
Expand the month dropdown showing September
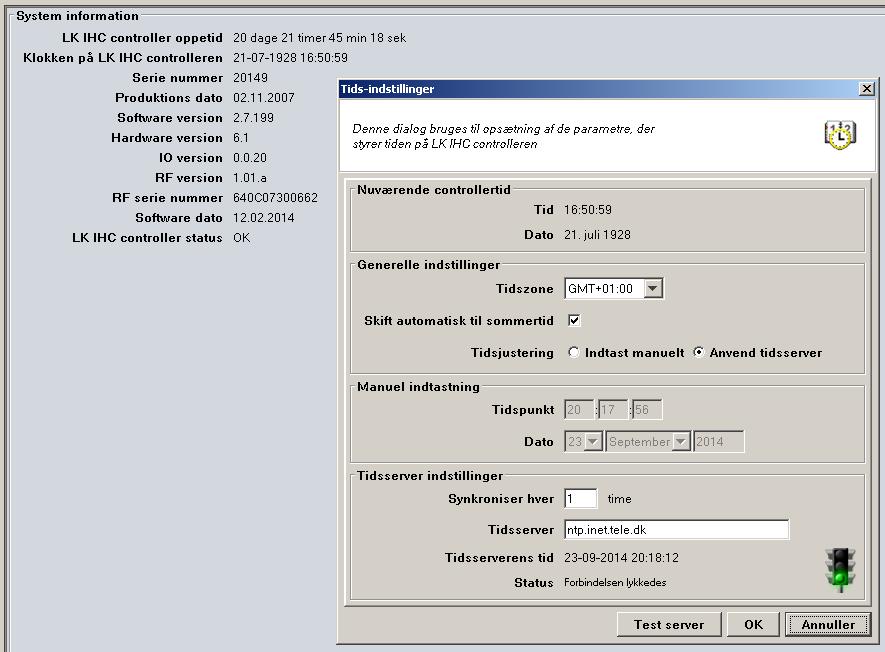click(x=681, y=442)
